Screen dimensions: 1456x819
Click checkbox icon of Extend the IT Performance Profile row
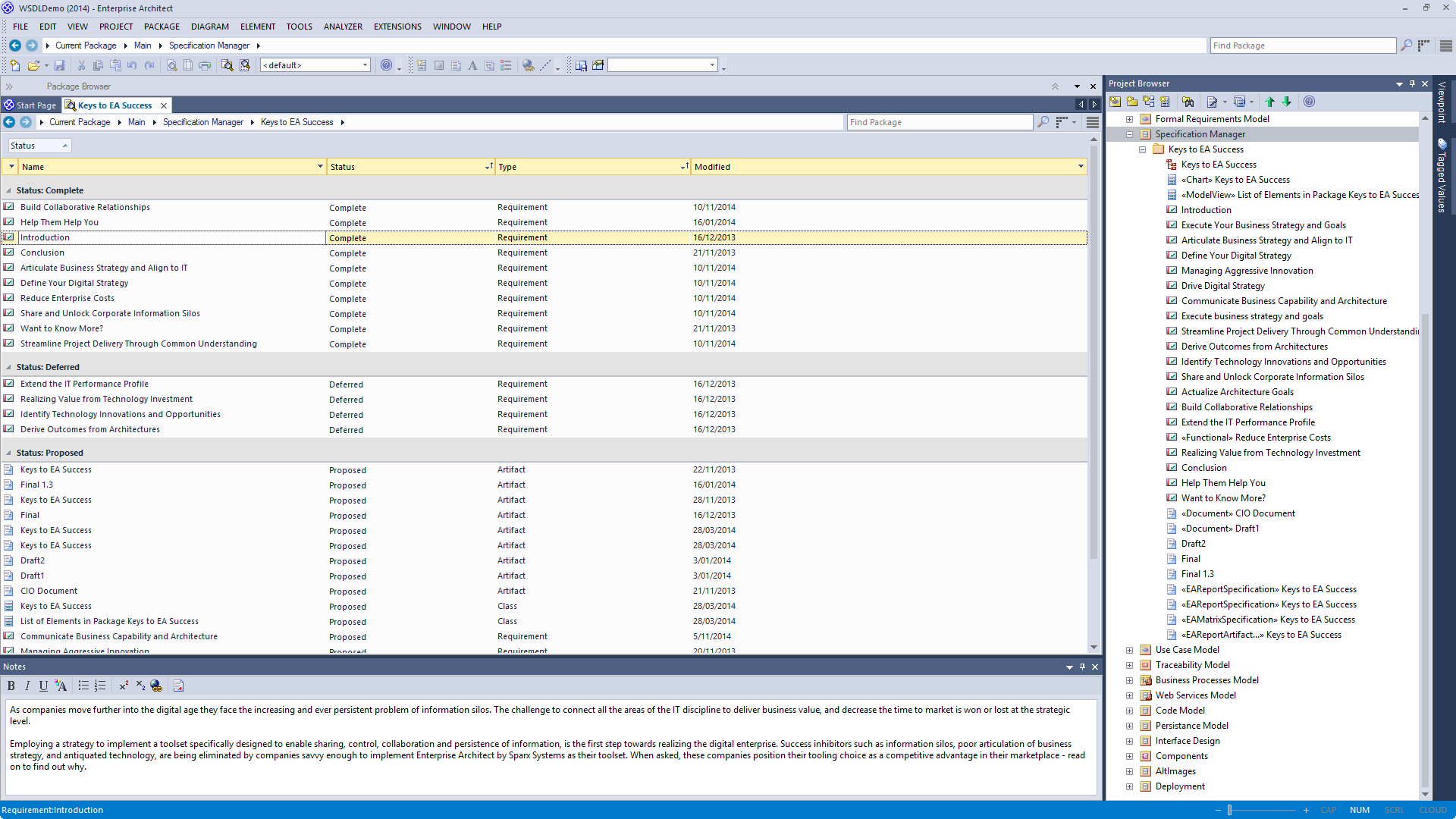pyautogui.click(x=9, y=384)
